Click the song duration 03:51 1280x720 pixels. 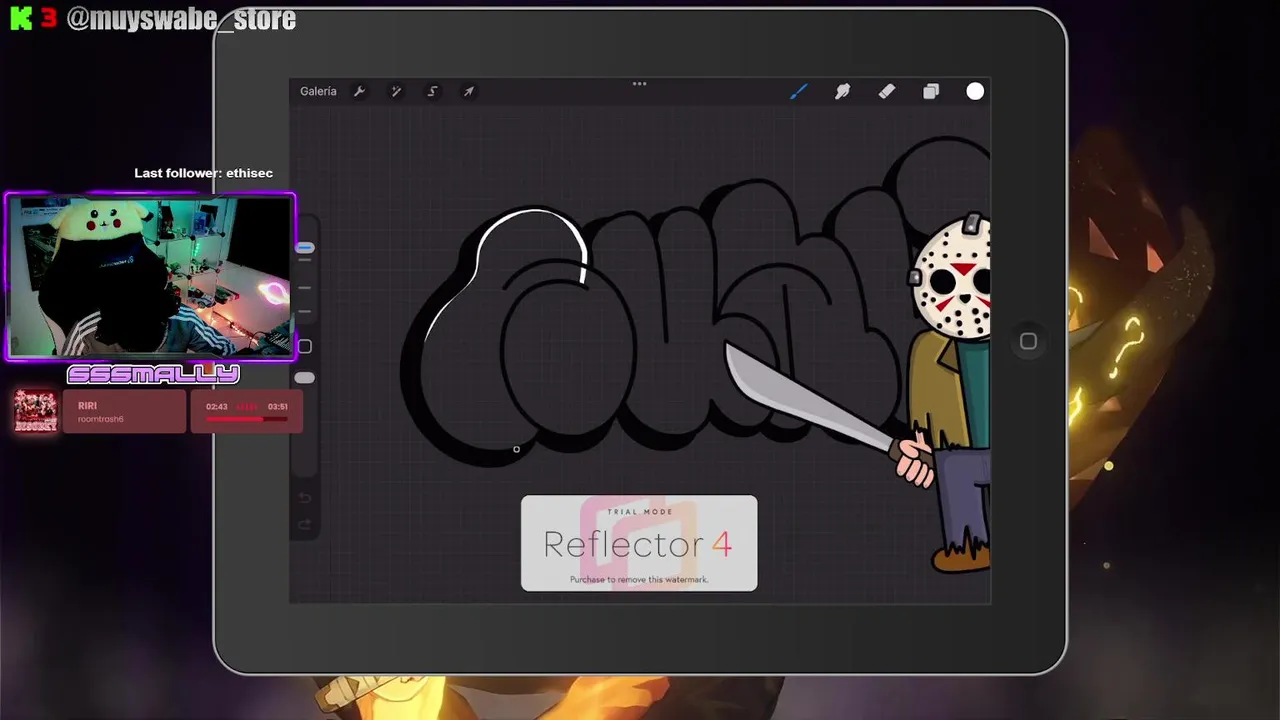277,407
